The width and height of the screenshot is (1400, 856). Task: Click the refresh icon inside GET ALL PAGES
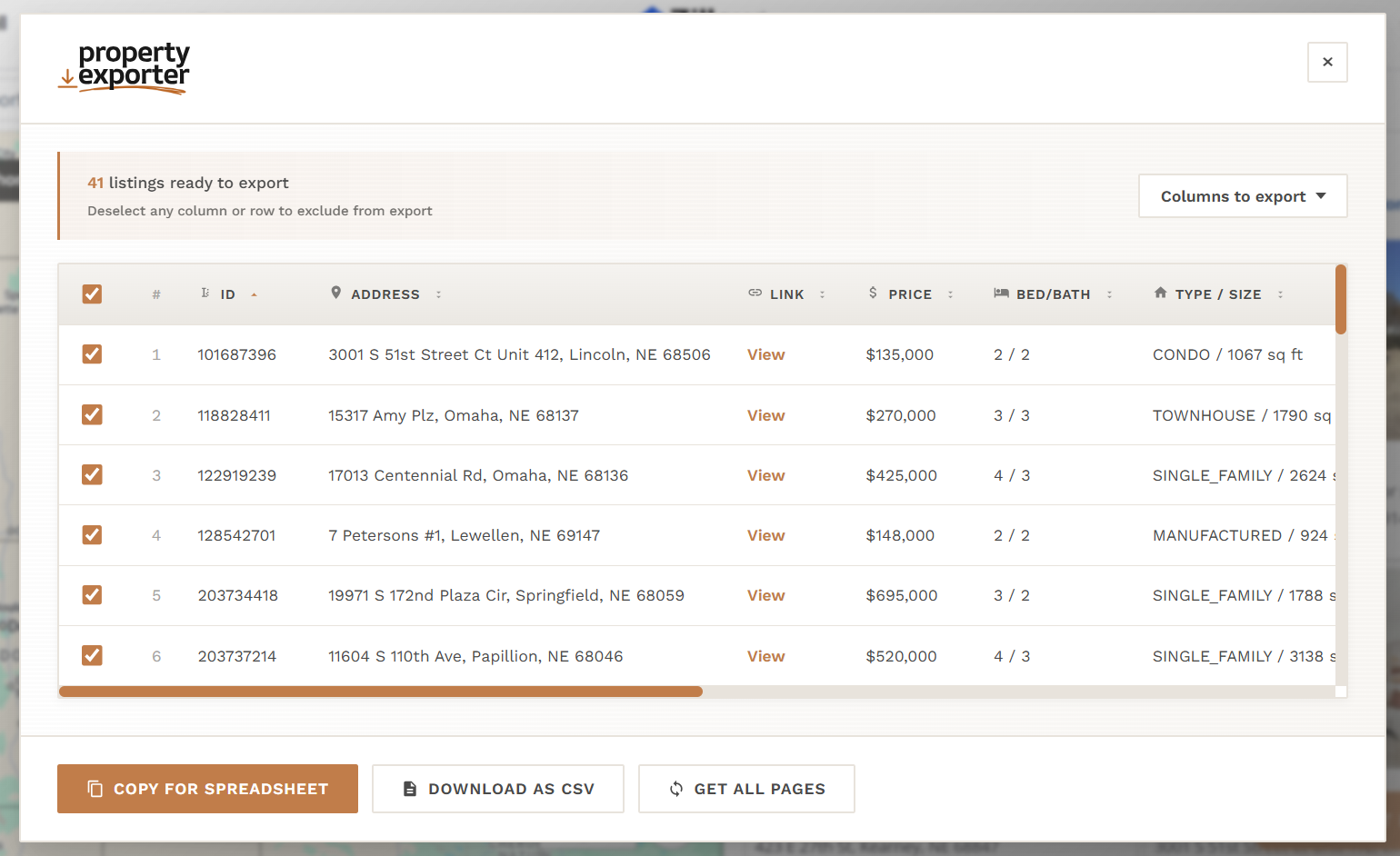point(675,789)
